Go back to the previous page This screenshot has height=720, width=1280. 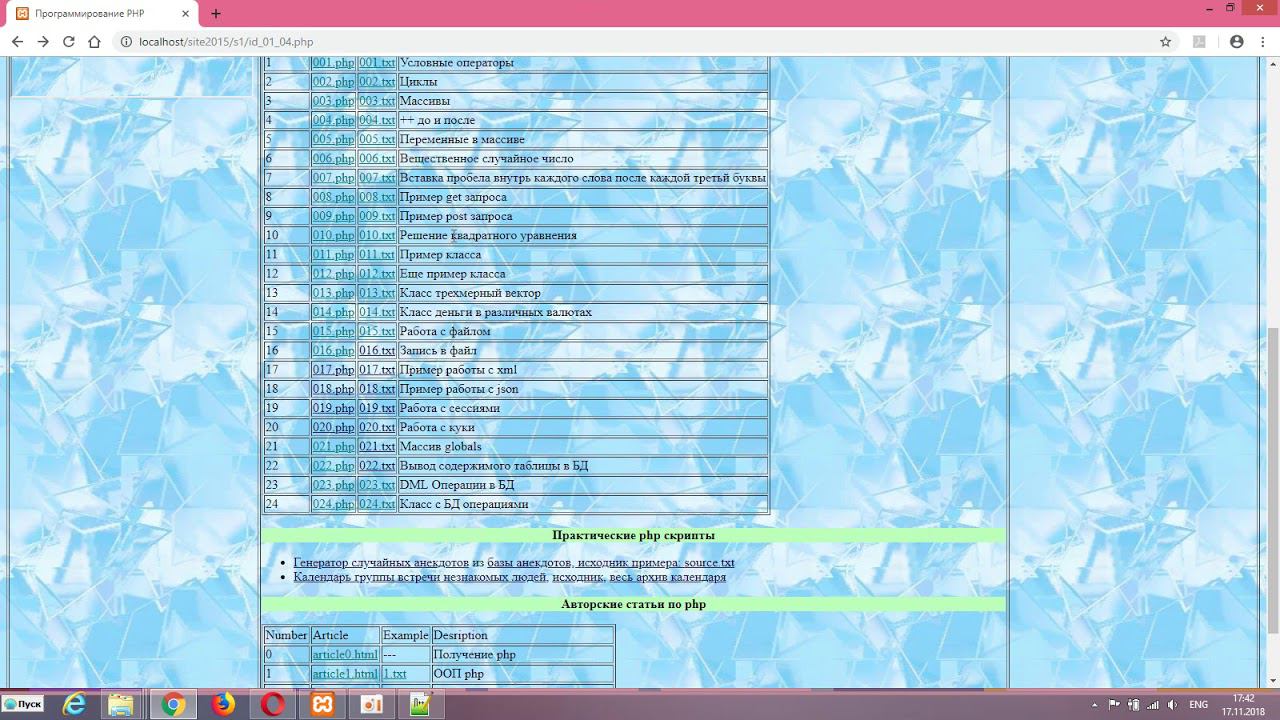click(x=17, y=42)
